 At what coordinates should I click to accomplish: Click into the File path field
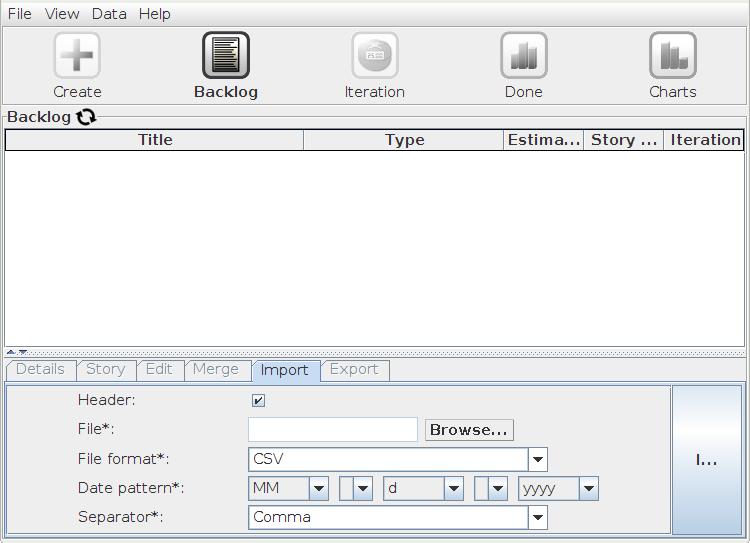coord(333,430)
